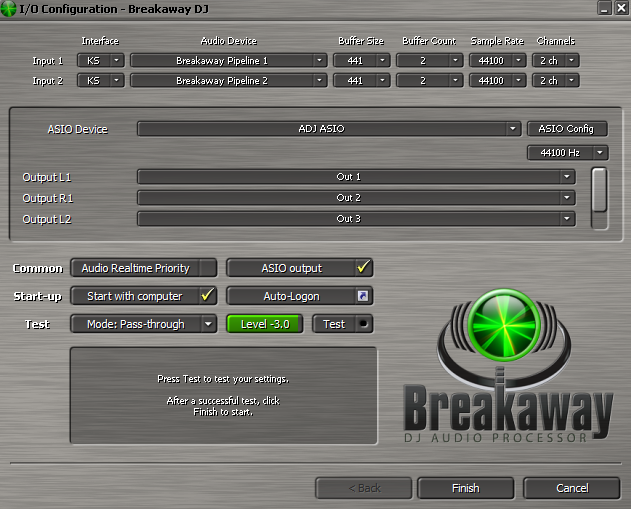This screenshot has height=509, width=631.
Task: Click the Finish button
Action: point(466,488)
